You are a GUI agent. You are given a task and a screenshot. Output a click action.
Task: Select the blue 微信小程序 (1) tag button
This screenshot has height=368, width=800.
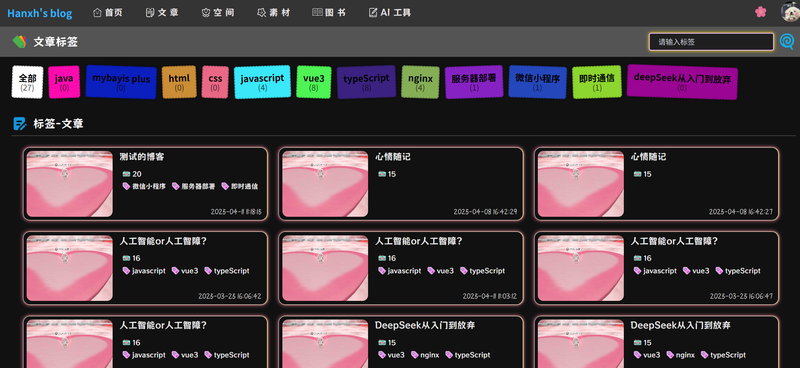pyautogui.click(x=538, y=82)
